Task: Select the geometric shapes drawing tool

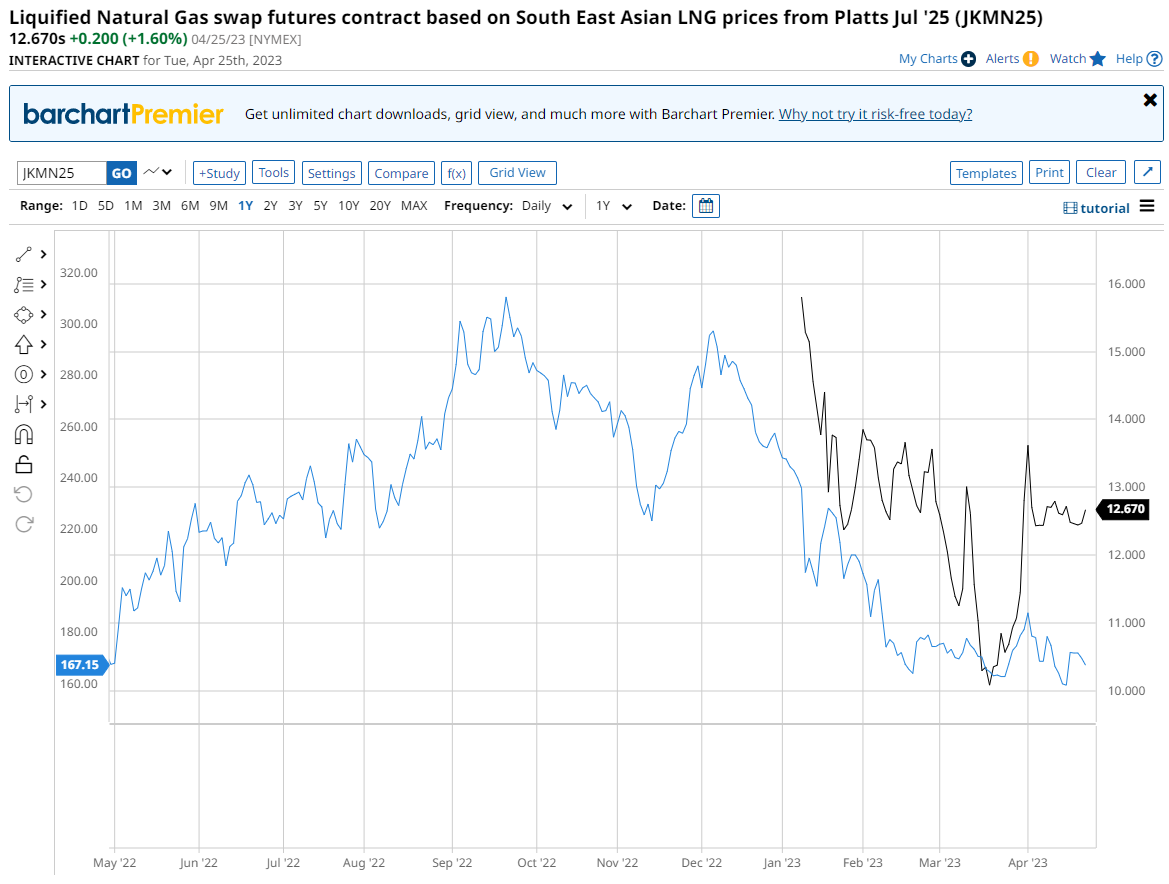Action: coord(24,314)
